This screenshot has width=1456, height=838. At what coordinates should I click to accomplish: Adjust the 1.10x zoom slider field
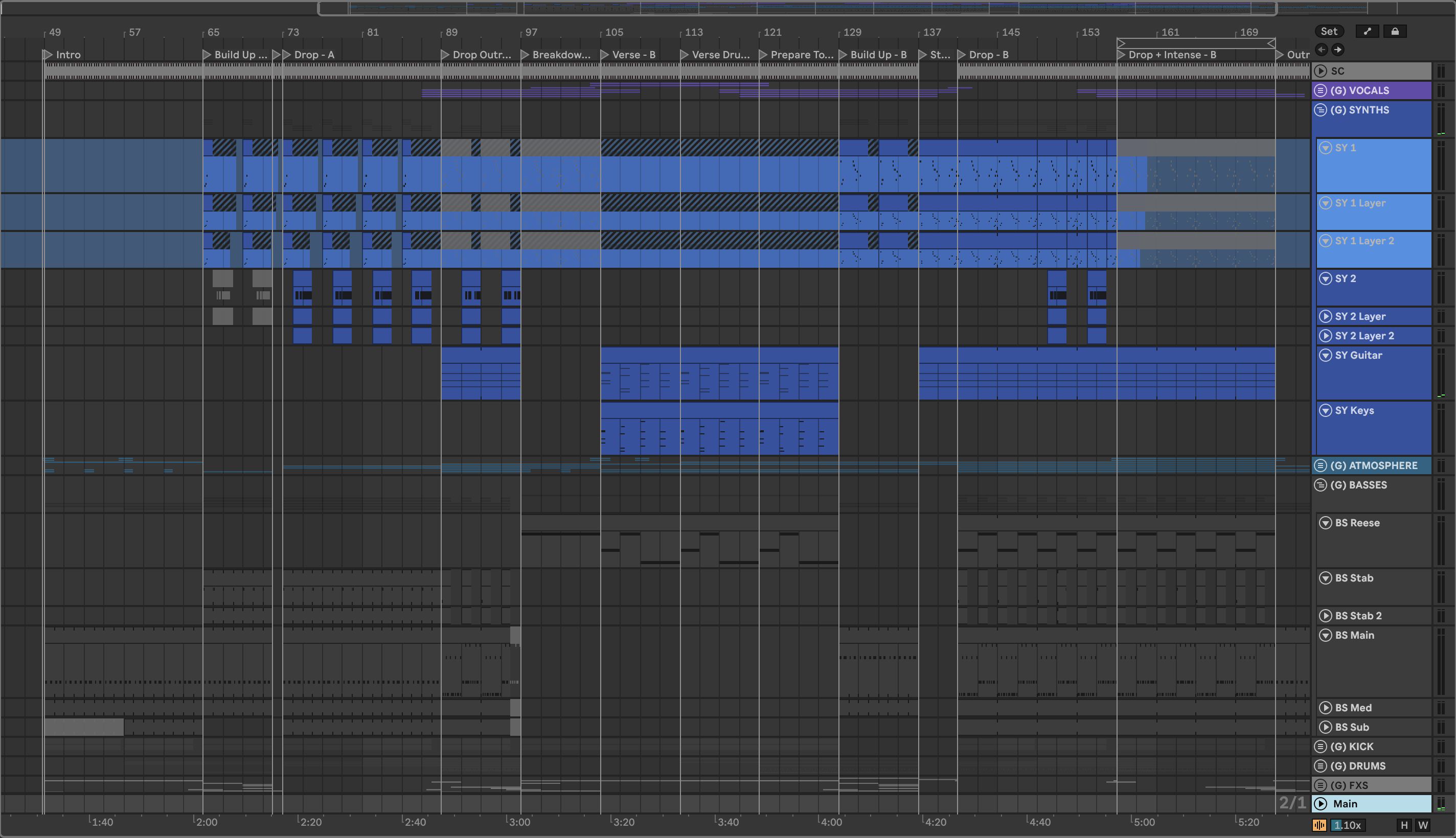1347,825
